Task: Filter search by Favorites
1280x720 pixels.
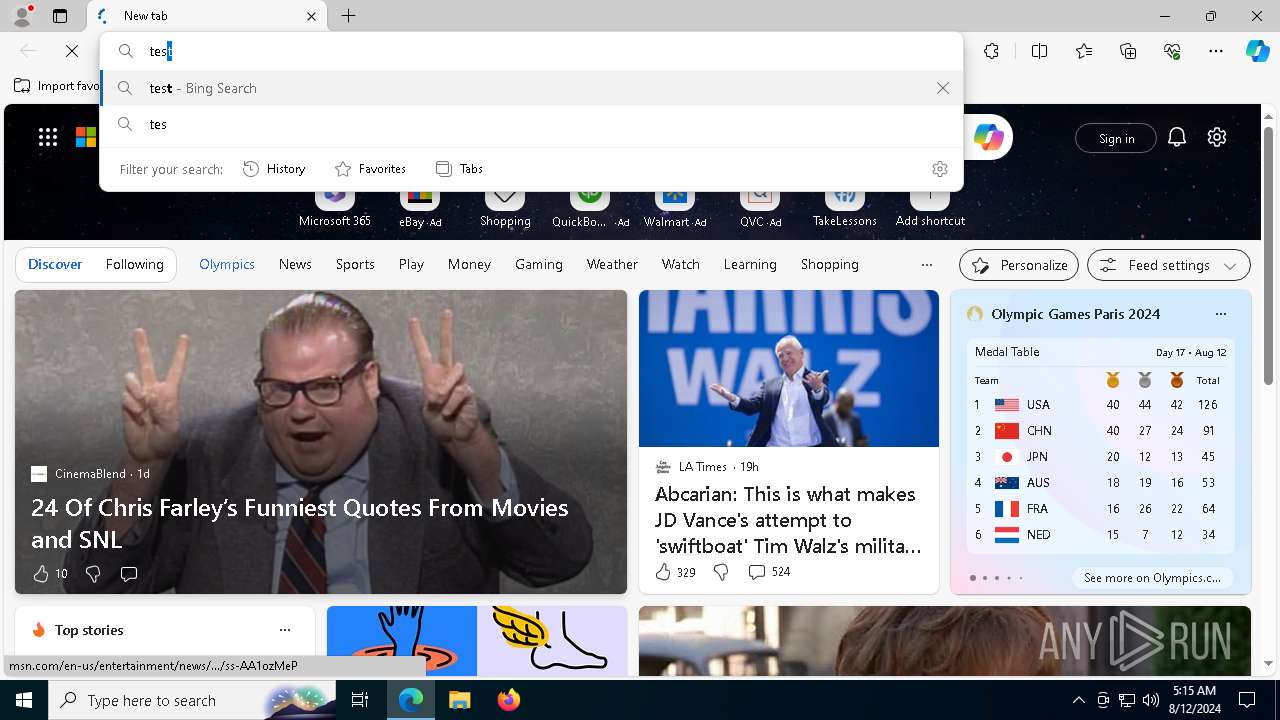Action: click(x=370, y=169)
